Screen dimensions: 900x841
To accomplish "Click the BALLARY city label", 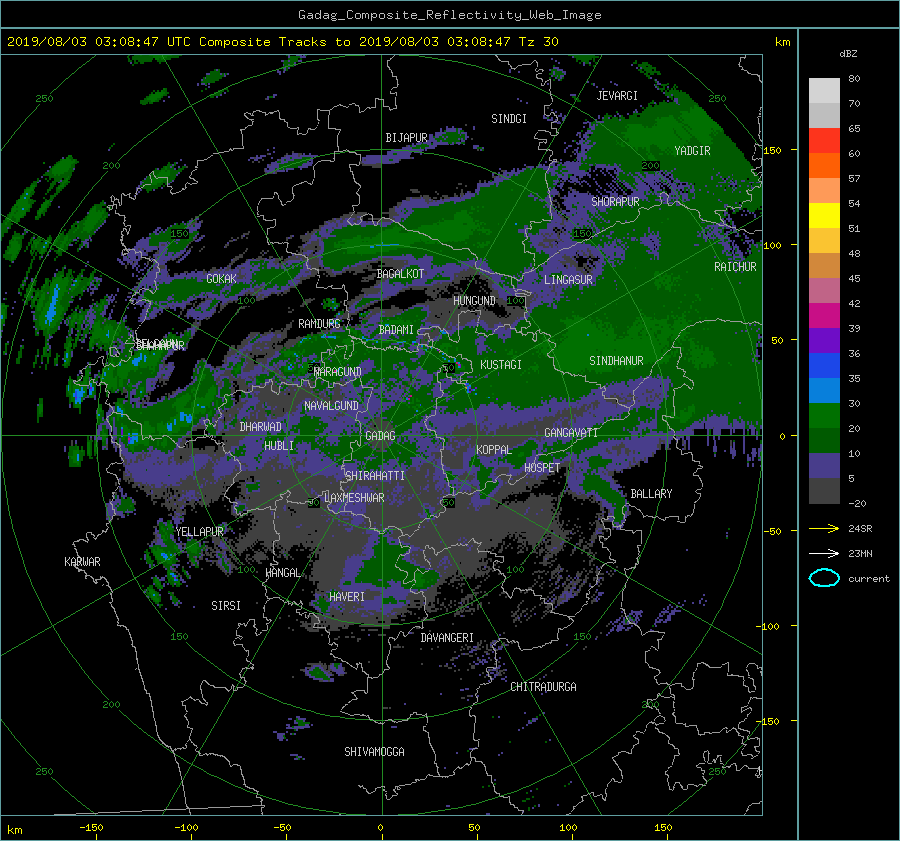I will tap(651, 494).
